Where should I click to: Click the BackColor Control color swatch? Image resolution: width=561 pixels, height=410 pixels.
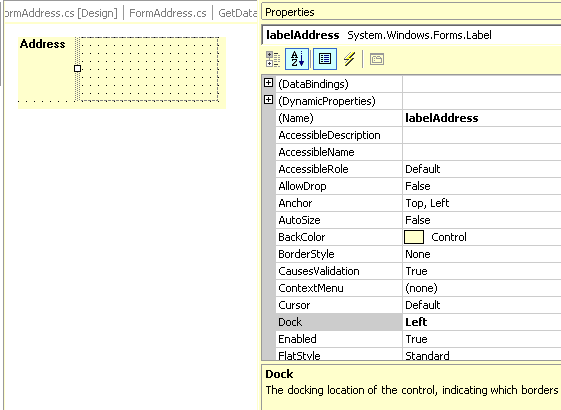click(x=414, y=237)
